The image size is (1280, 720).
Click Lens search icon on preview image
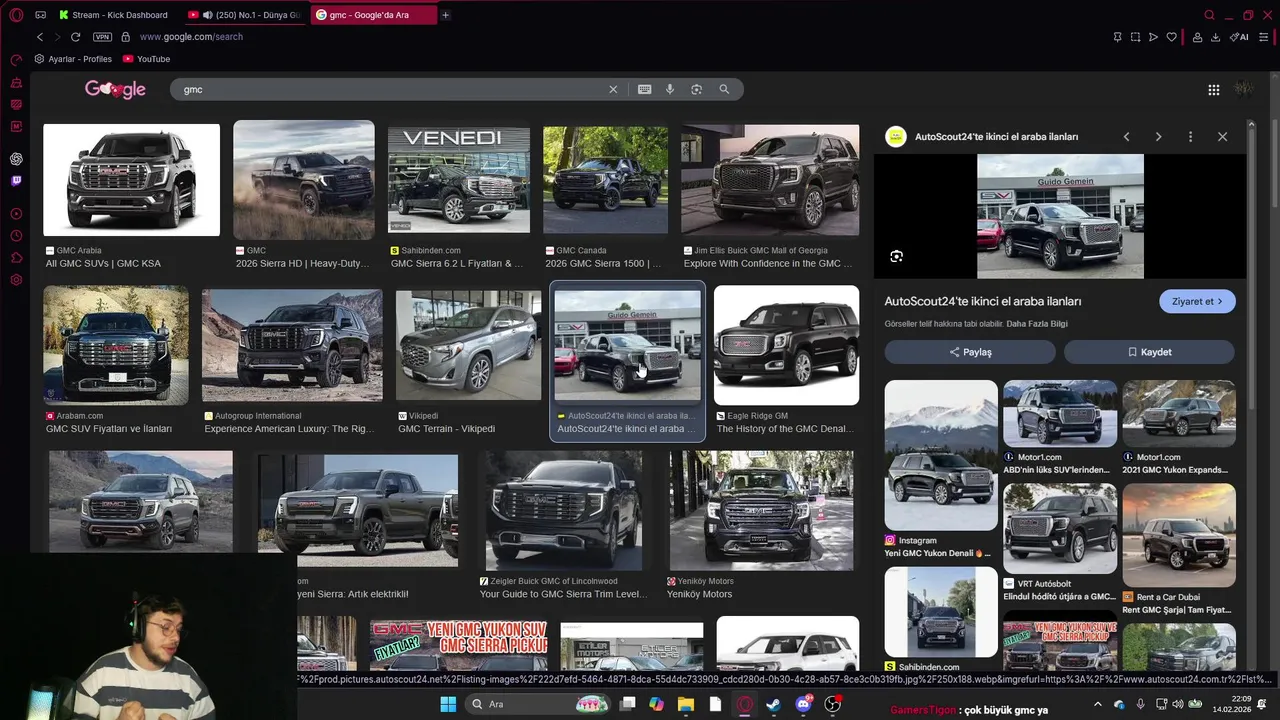896,256
